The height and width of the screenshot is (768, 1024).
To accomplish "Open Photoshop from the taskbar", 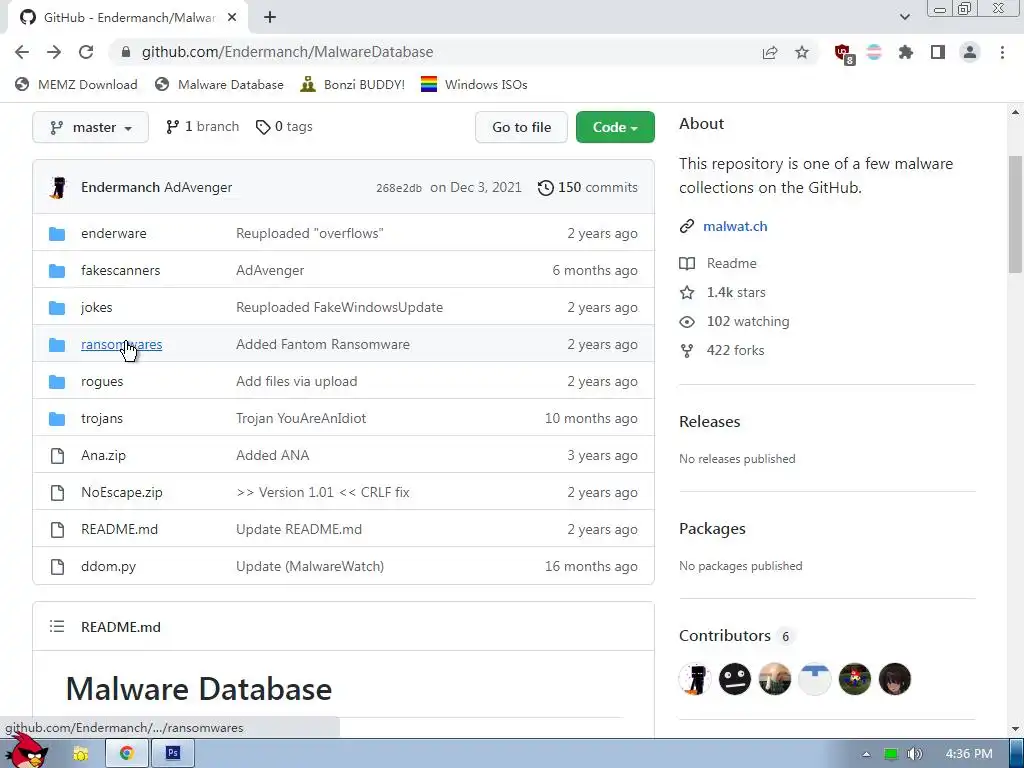I will point(172,753).
